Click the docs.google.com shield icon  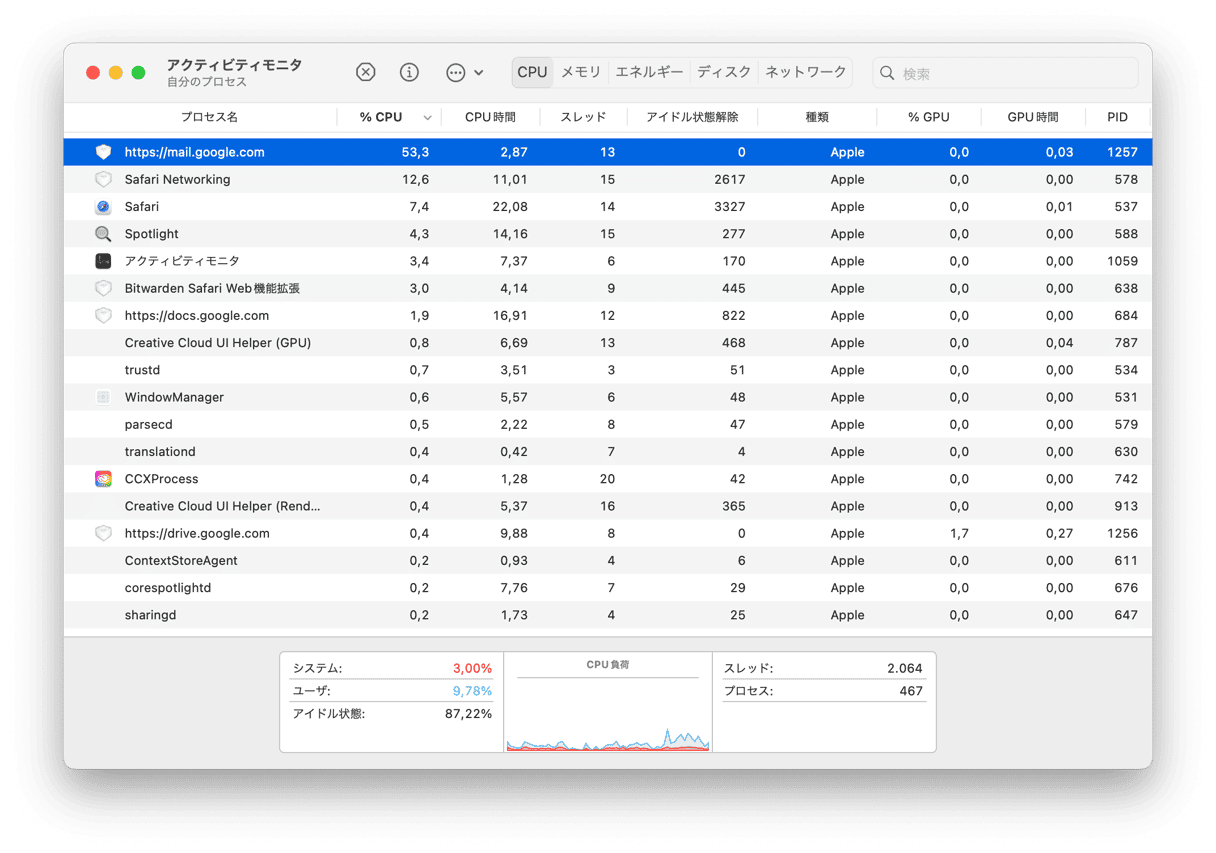[103, 315]
